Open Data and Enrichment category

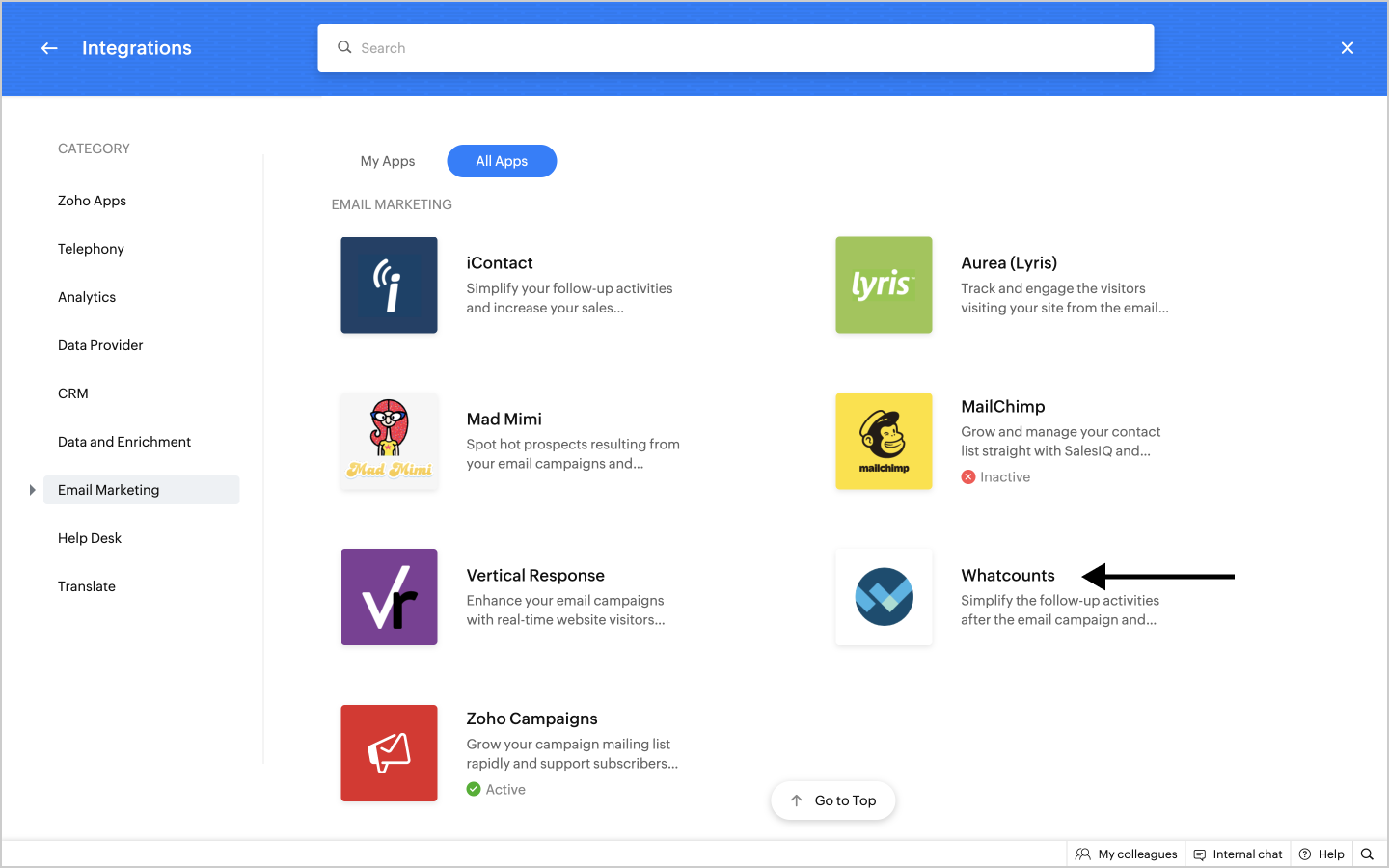(x=124, y=442)
